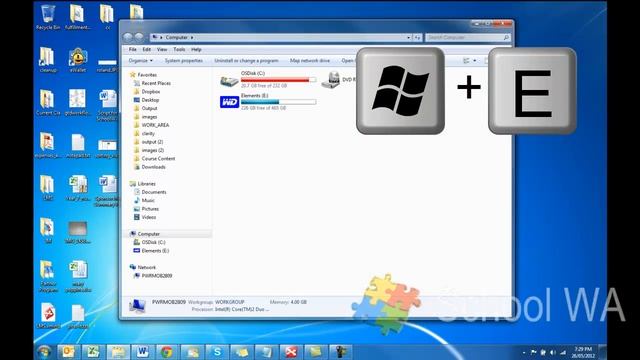Viewport: 640px width, 360px height.
Task: Open the Organize dropdown
Action: coord(140,60)
